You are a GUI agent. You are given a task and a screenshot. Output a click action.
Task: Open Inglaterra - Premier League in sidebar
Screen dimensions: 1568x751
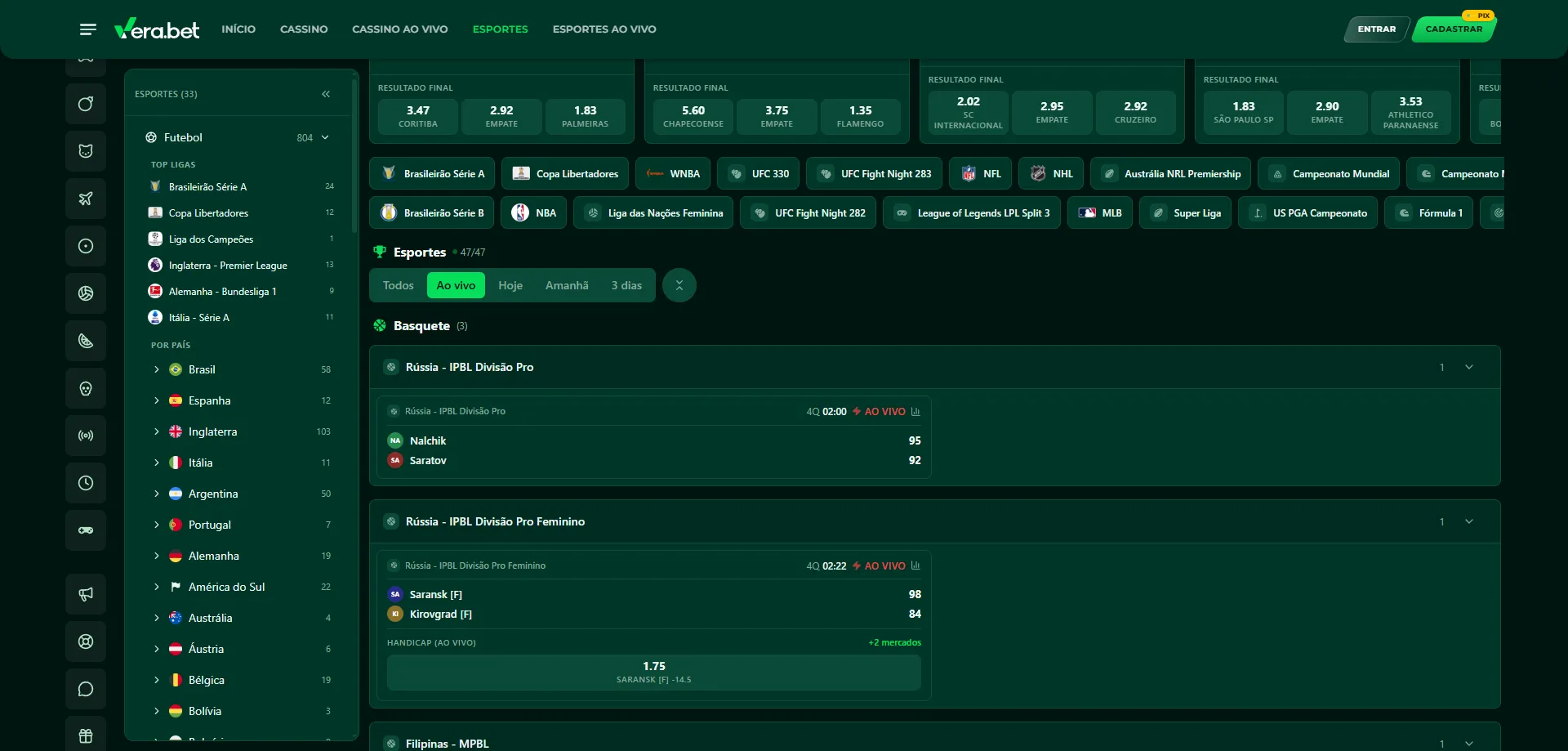click(x=241, y=266)
